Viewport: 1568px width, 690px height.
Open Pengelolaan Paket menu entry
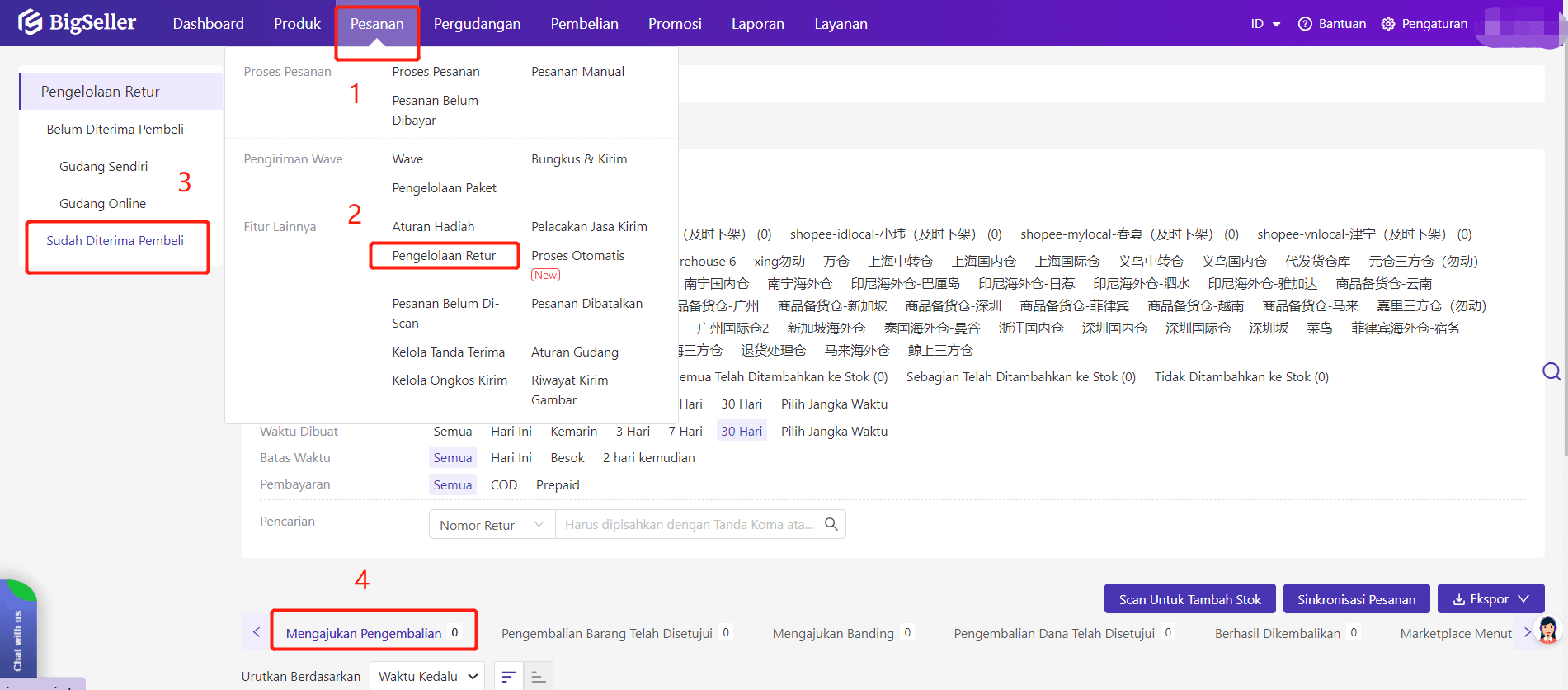pos(444,188)
